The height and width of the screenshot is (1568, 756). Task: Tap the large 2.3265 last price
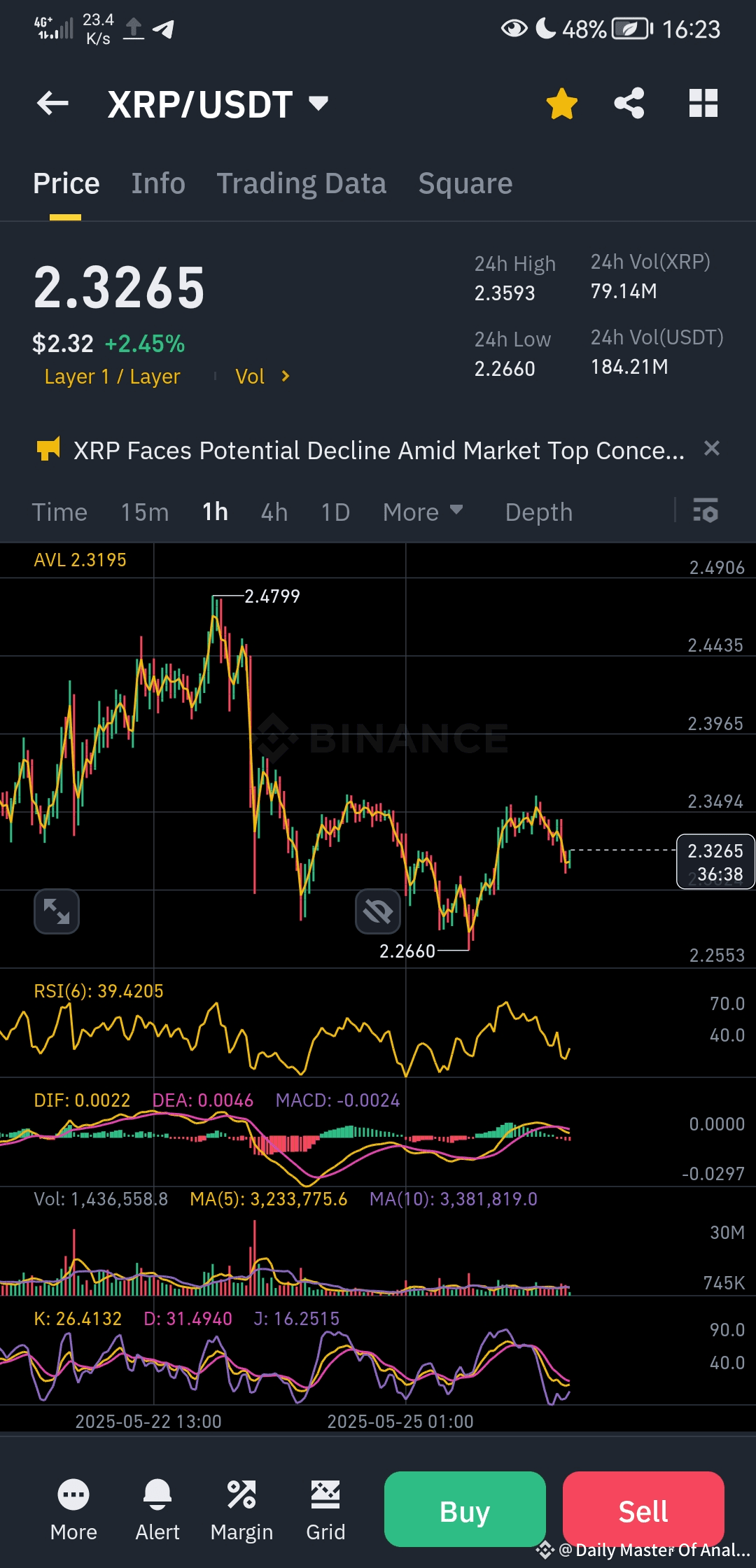(120, 288)
